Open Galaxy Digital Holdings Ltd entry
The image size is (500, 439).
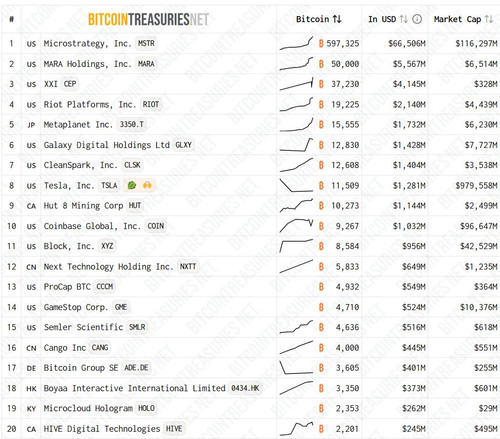coord(107,145)
